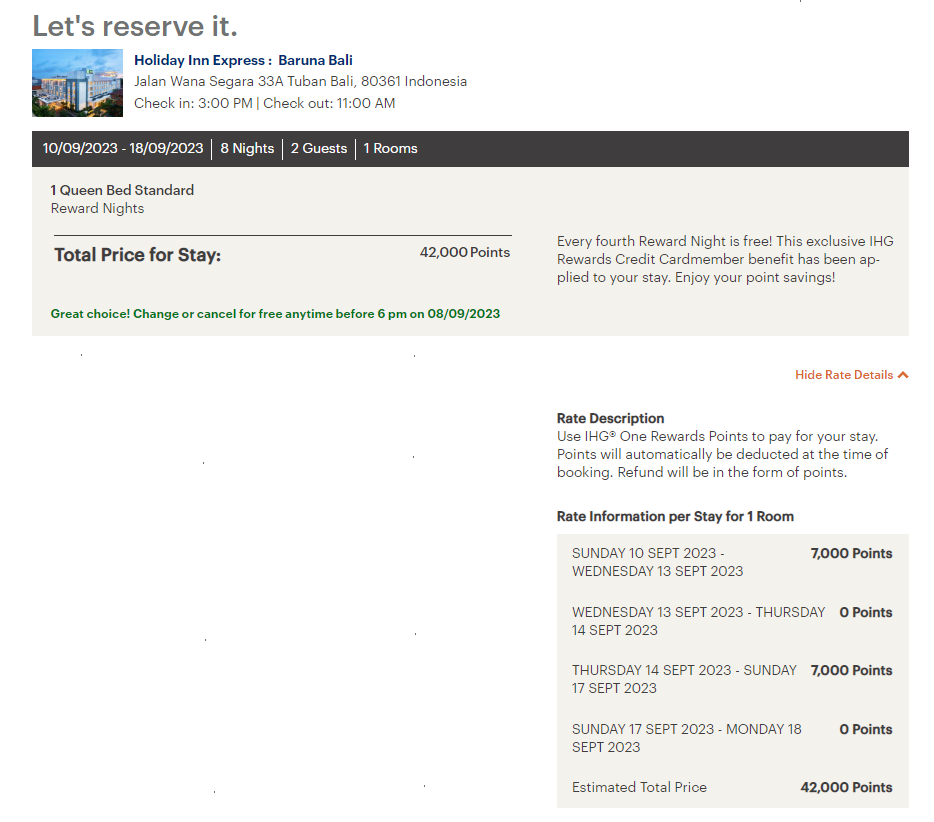Select the hotel address Jalan Wana Segara text
Image resolution: width=934 pixels, height=822 pixels.
tap(300, 81)
